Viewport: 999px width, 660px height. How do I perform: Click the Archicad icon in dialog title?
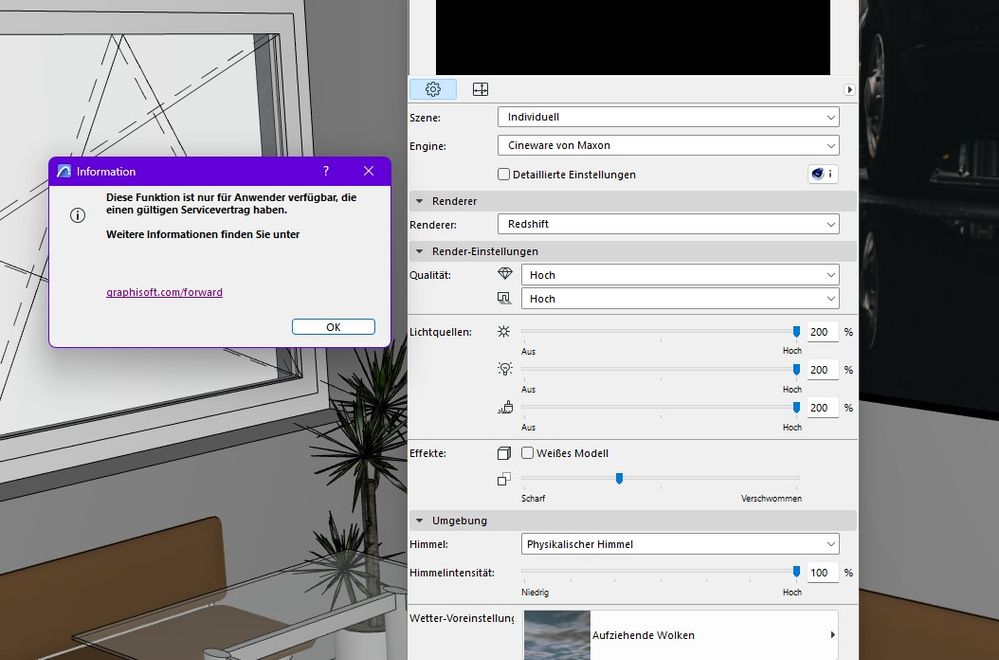point(64,171)
